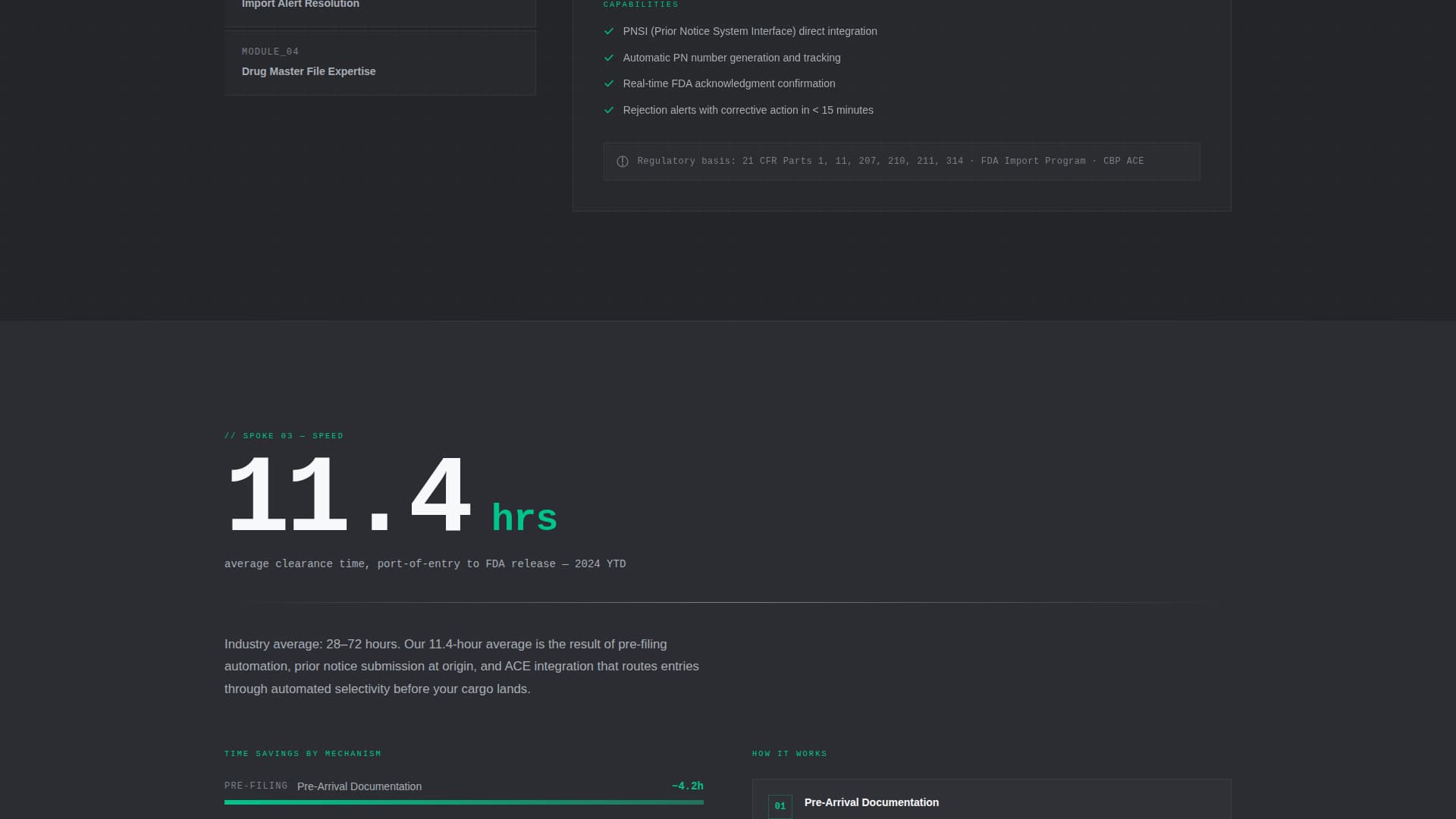Click the 'HOW IT WORKS' heading
Viewport: 1456px width, 819px height.
(x=789, y=754)
